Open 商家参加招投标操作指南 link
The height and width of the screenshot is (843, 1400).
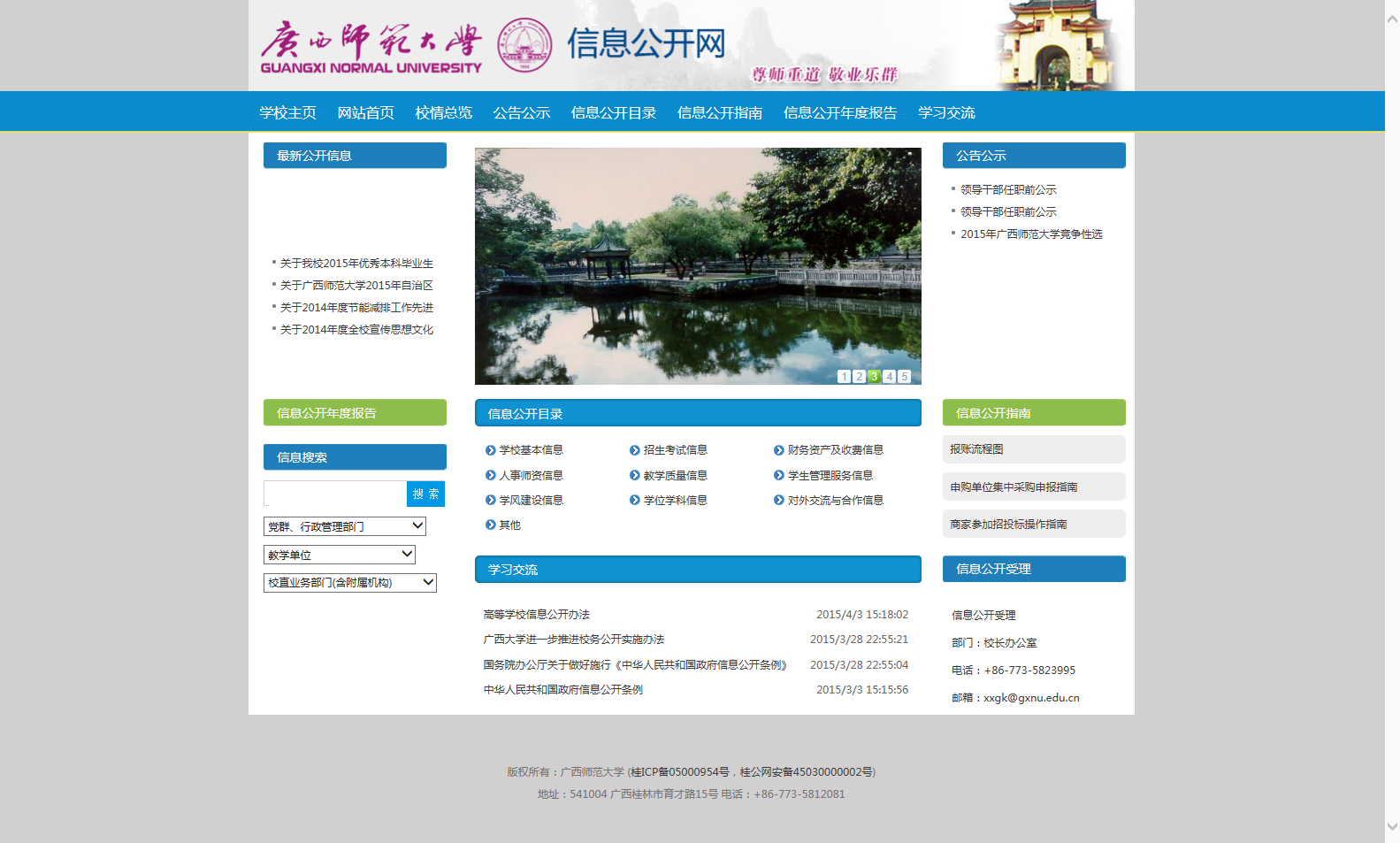1034,524
